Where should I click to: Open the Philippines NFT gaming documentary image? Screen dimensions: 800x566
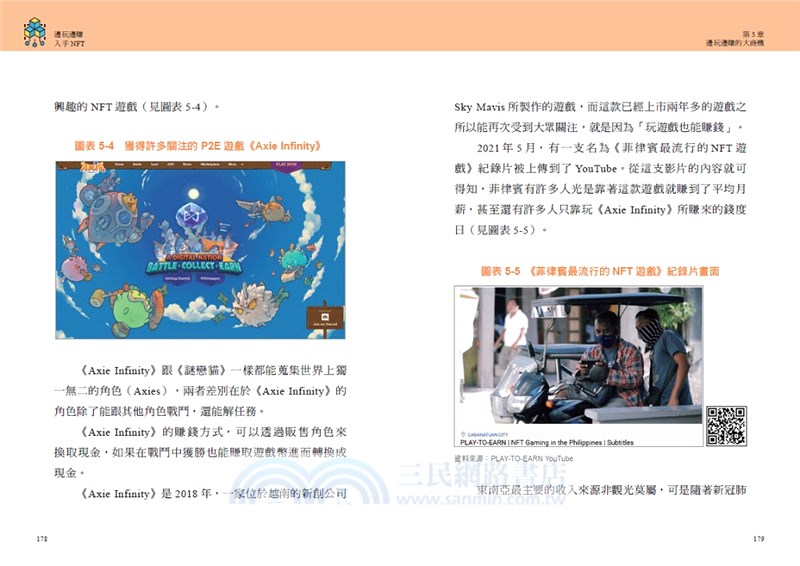(579, 366)
